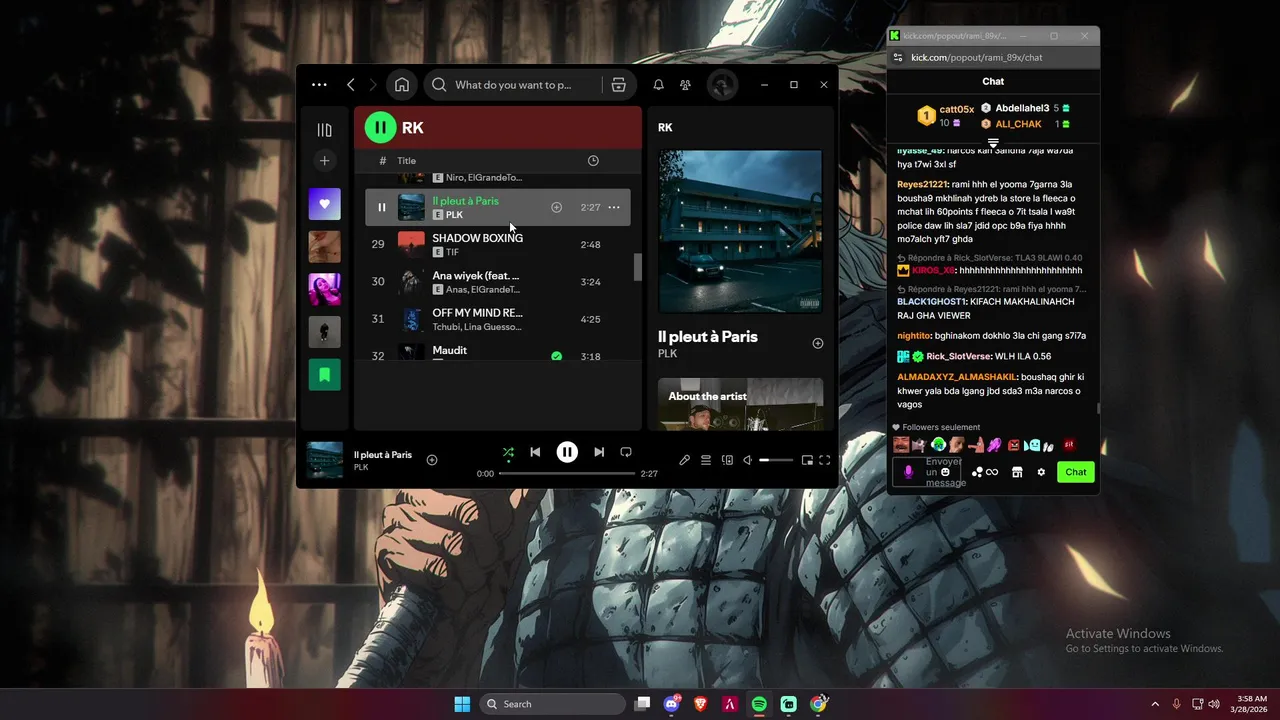The image size is (1280, 720).
Task: Add current song via Now Playing panel plus
Action: tap(817, 343)
